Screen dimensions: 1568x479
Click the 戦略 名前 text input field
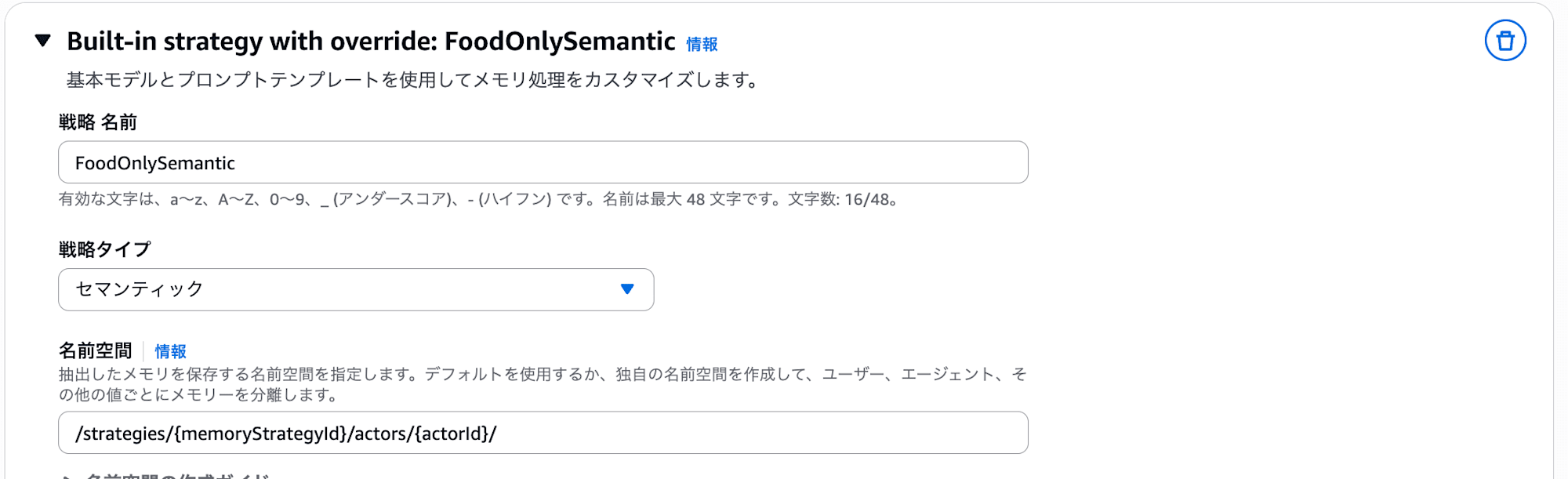click(x=543, y=162)
